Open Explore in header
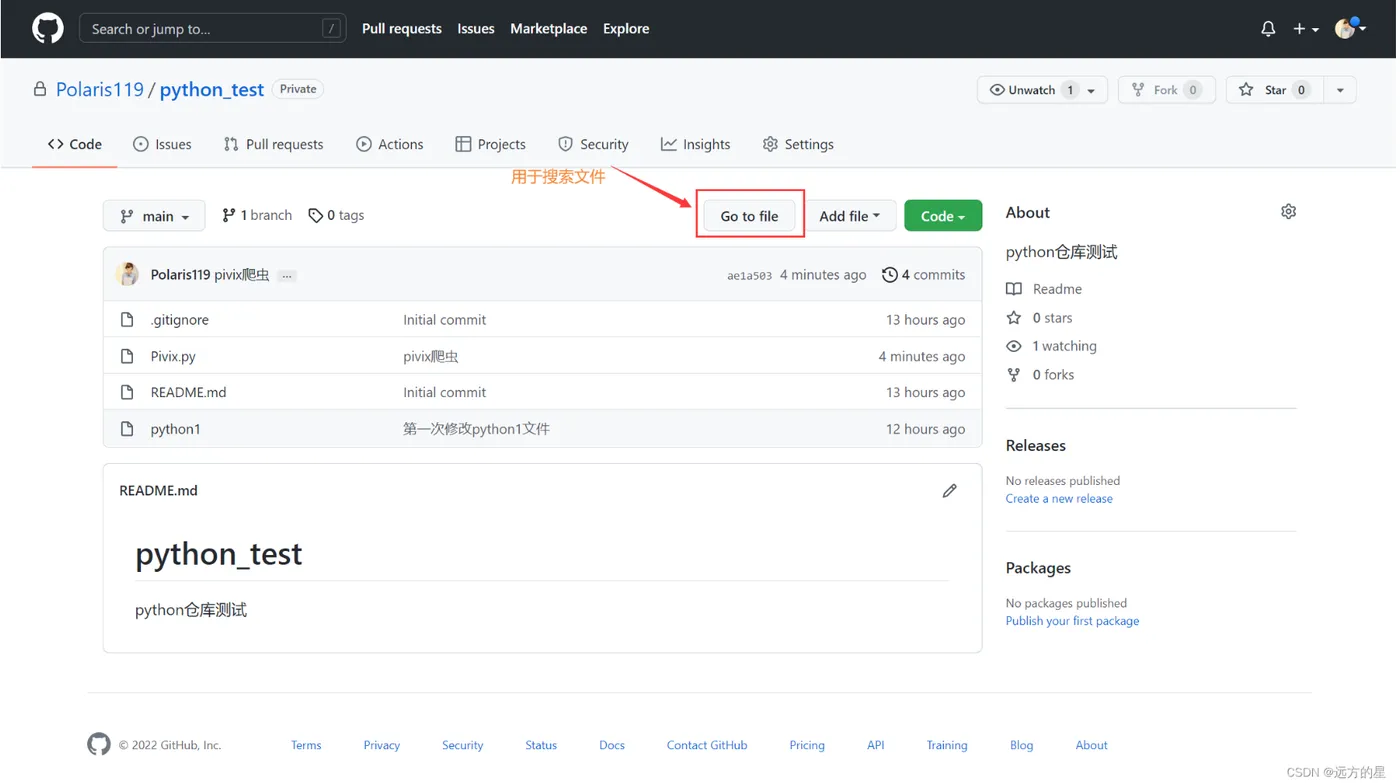Screen dimensions: 1400x783 [x=627, y=28]
